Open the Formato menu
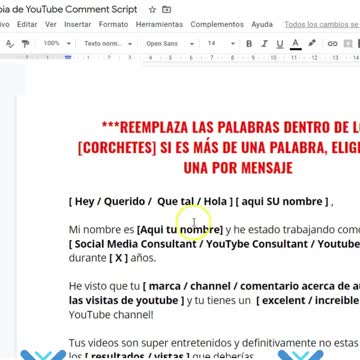The height and width of the screenshot is (360, 360). tap(114, 24)
